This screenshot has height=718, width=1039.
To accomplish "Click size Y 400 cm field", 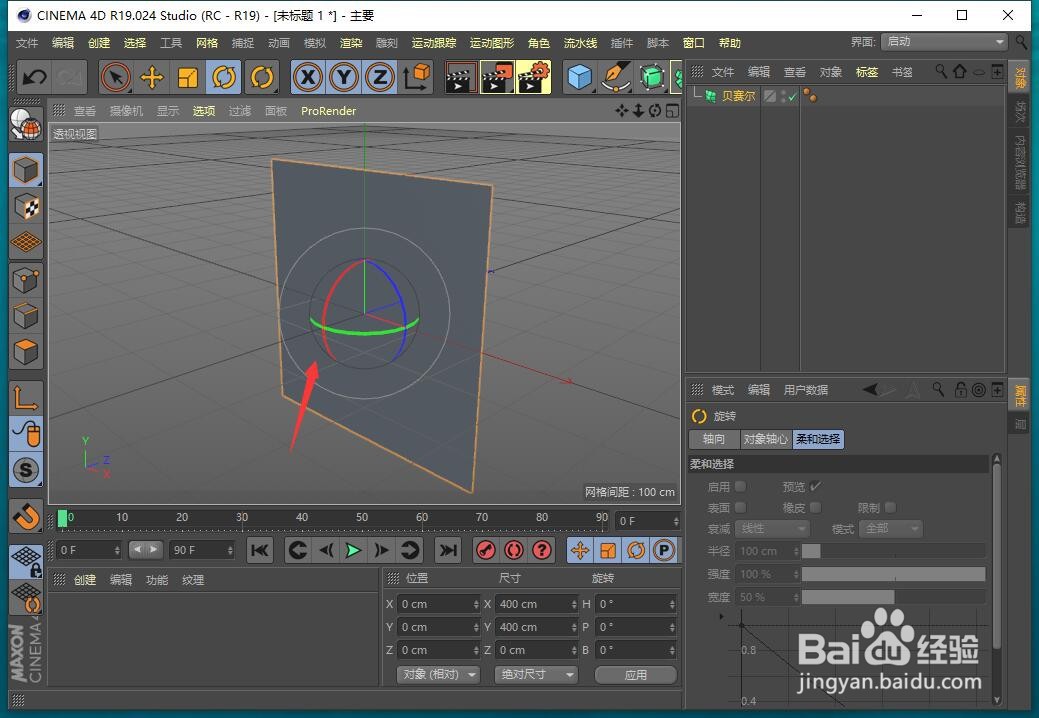I will [x=536, y=627].
